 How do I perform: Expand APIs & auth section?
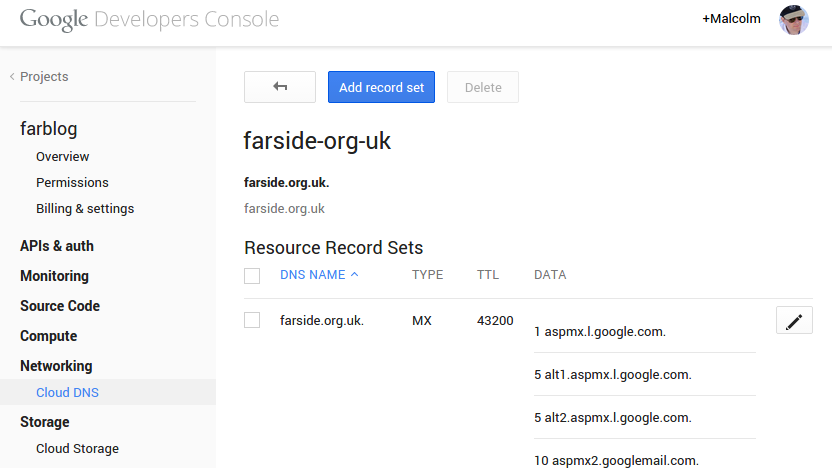click(x=57, y=246)
